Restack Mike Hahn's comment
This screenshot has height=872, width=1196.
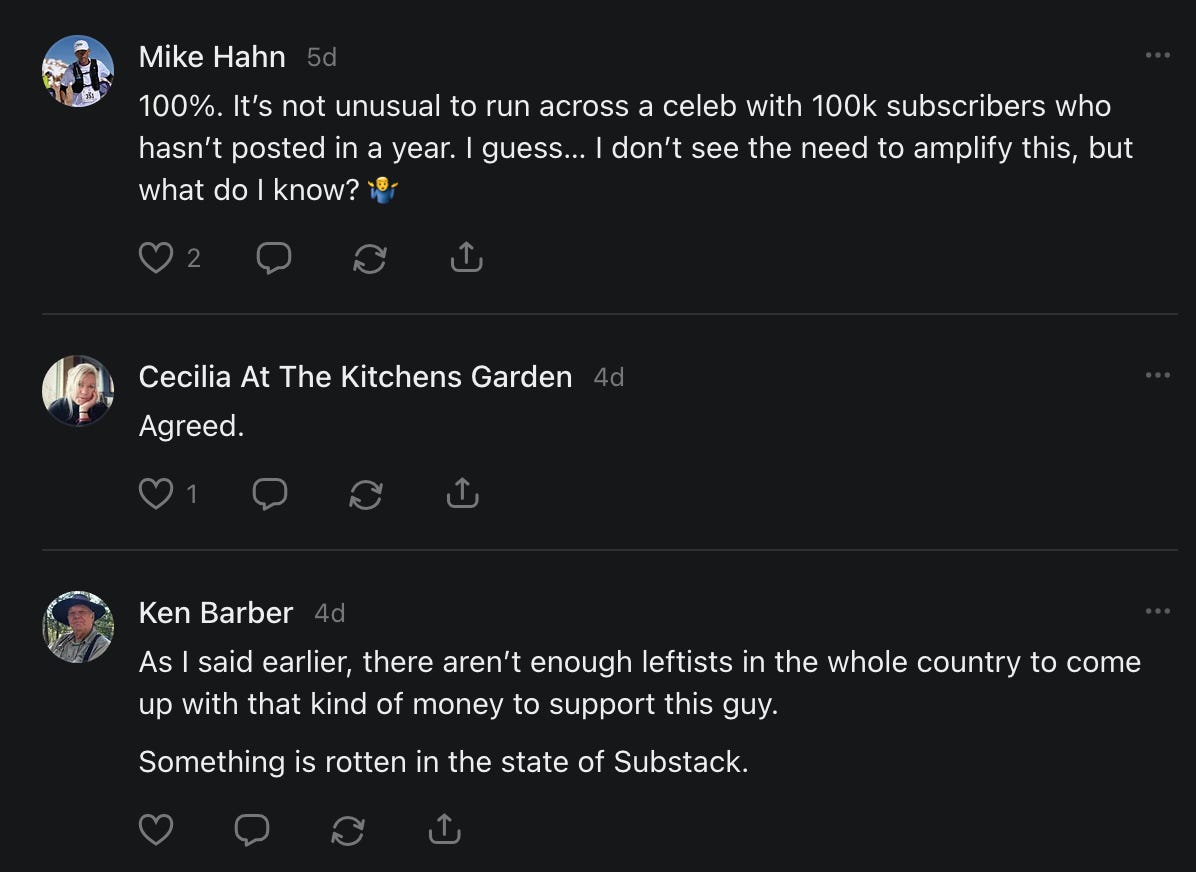tap(370, 258)
